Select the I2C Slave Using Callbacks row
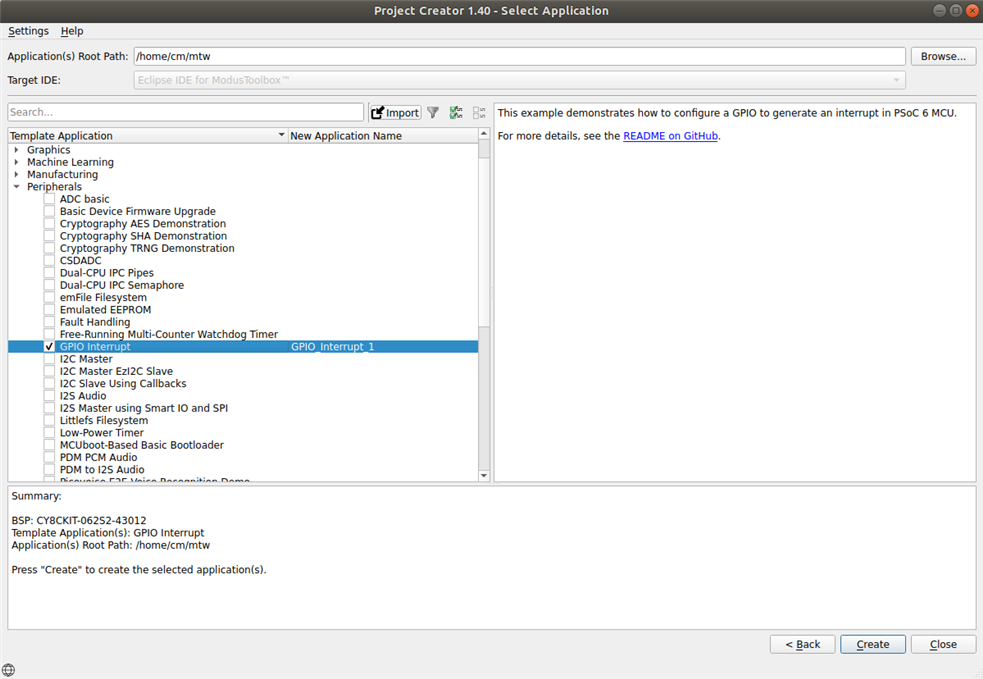 243,384
